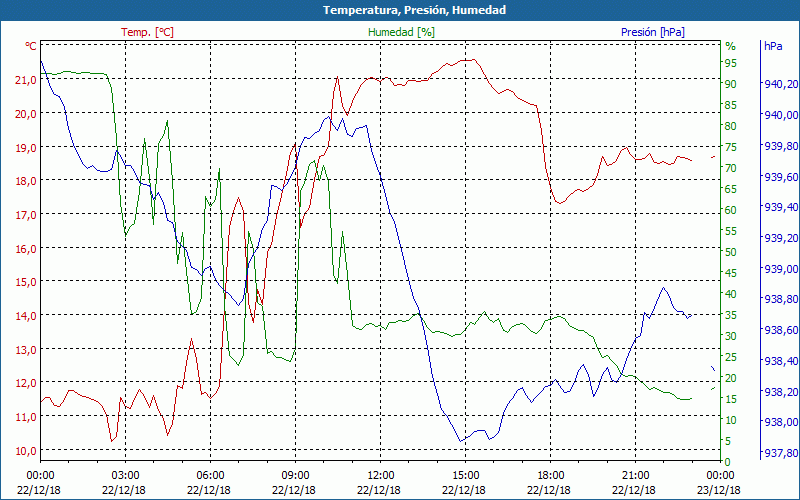Screen dimensions: 800x500
Task: Click the 06:00 time axis label
Action: pos(210,476)
